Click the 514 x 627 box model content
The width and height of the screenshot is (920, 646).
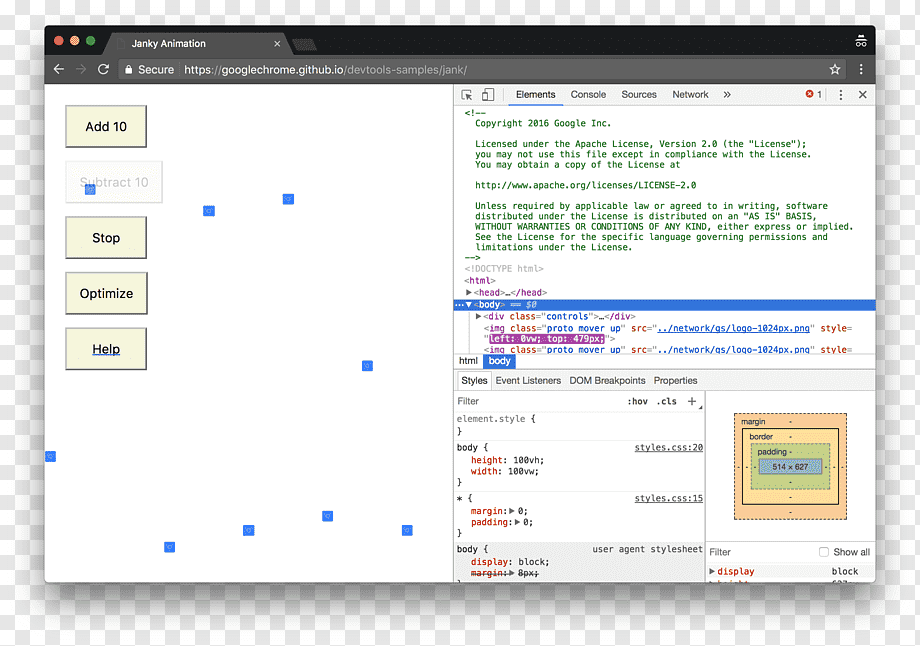coord(790,467)
